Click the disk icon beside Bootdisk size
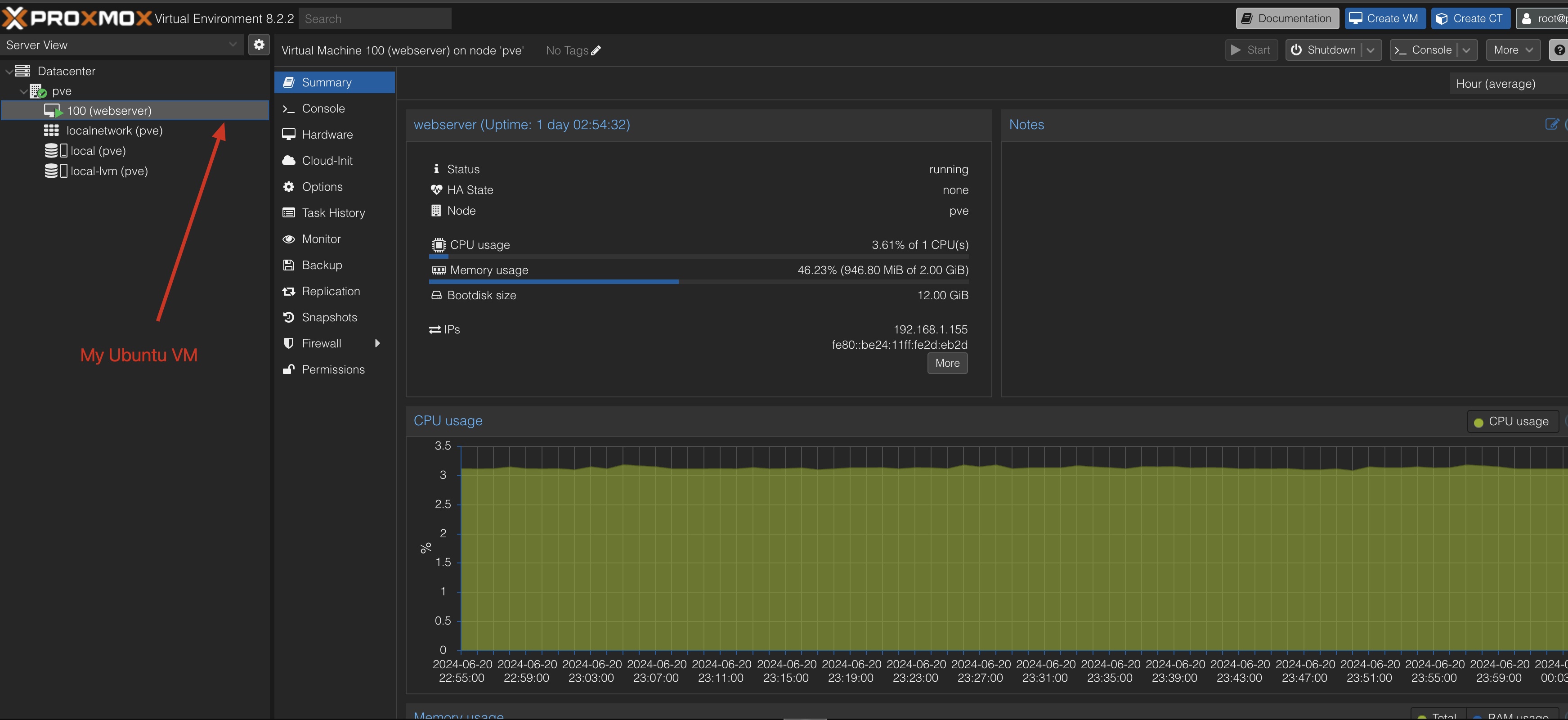Image resolution: width=1568 pixels, height=720 pixels. coord(436,295)
